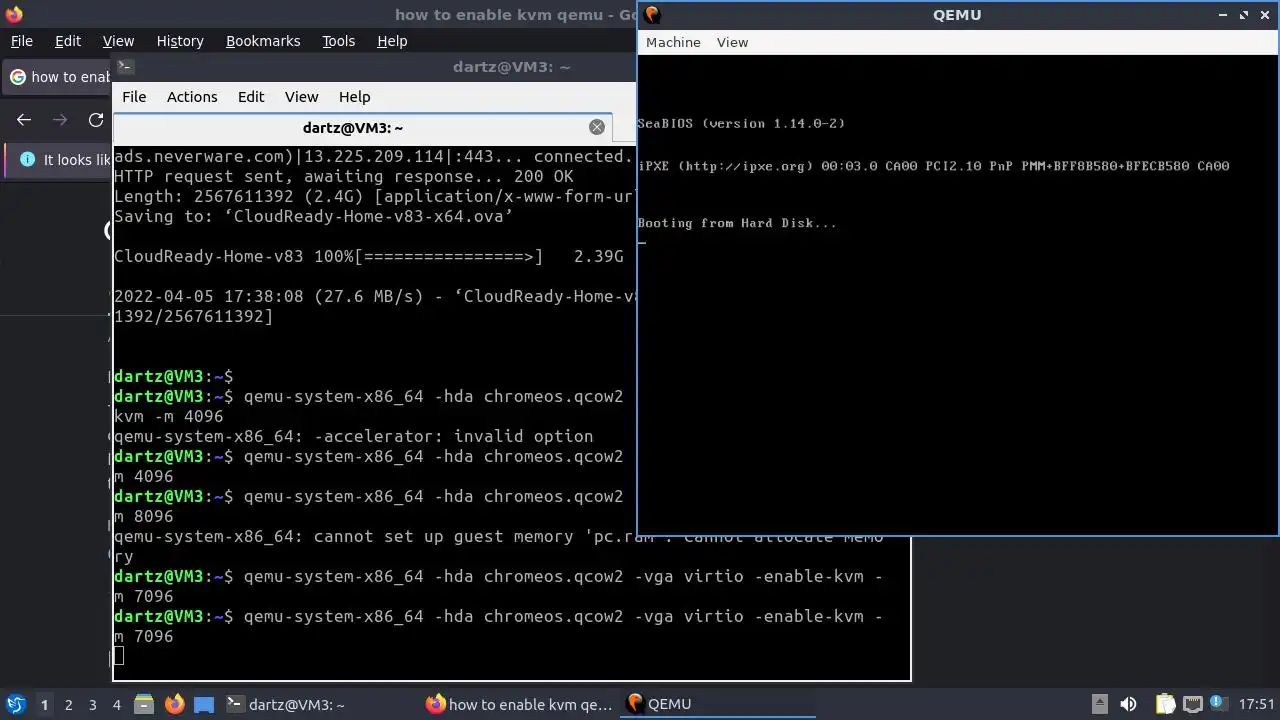Click the iPXE line in QEMU screen
1280x720 pixels.
pyautogui.click(x=934, y=166)
